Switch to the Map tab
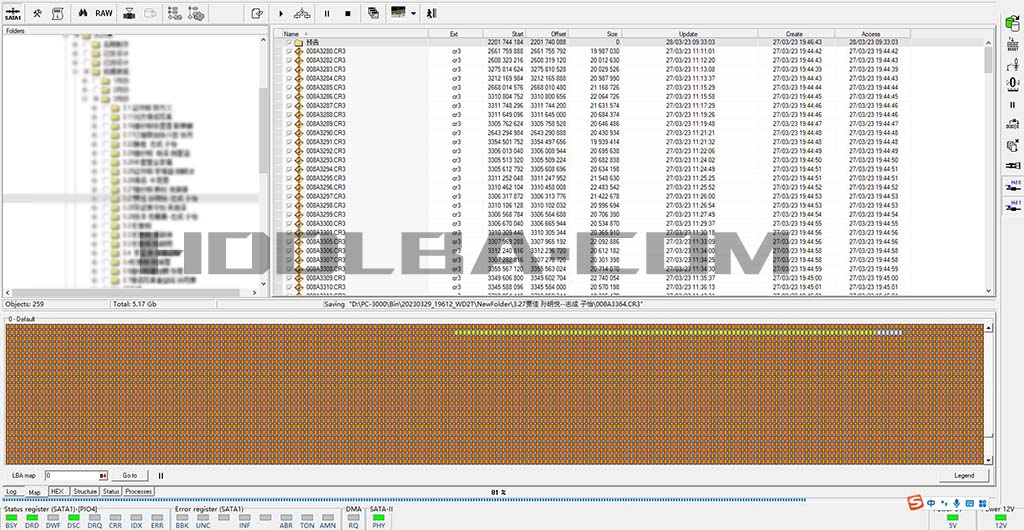This screenshot has width=1024, height=530. click(x=35, y=491)
